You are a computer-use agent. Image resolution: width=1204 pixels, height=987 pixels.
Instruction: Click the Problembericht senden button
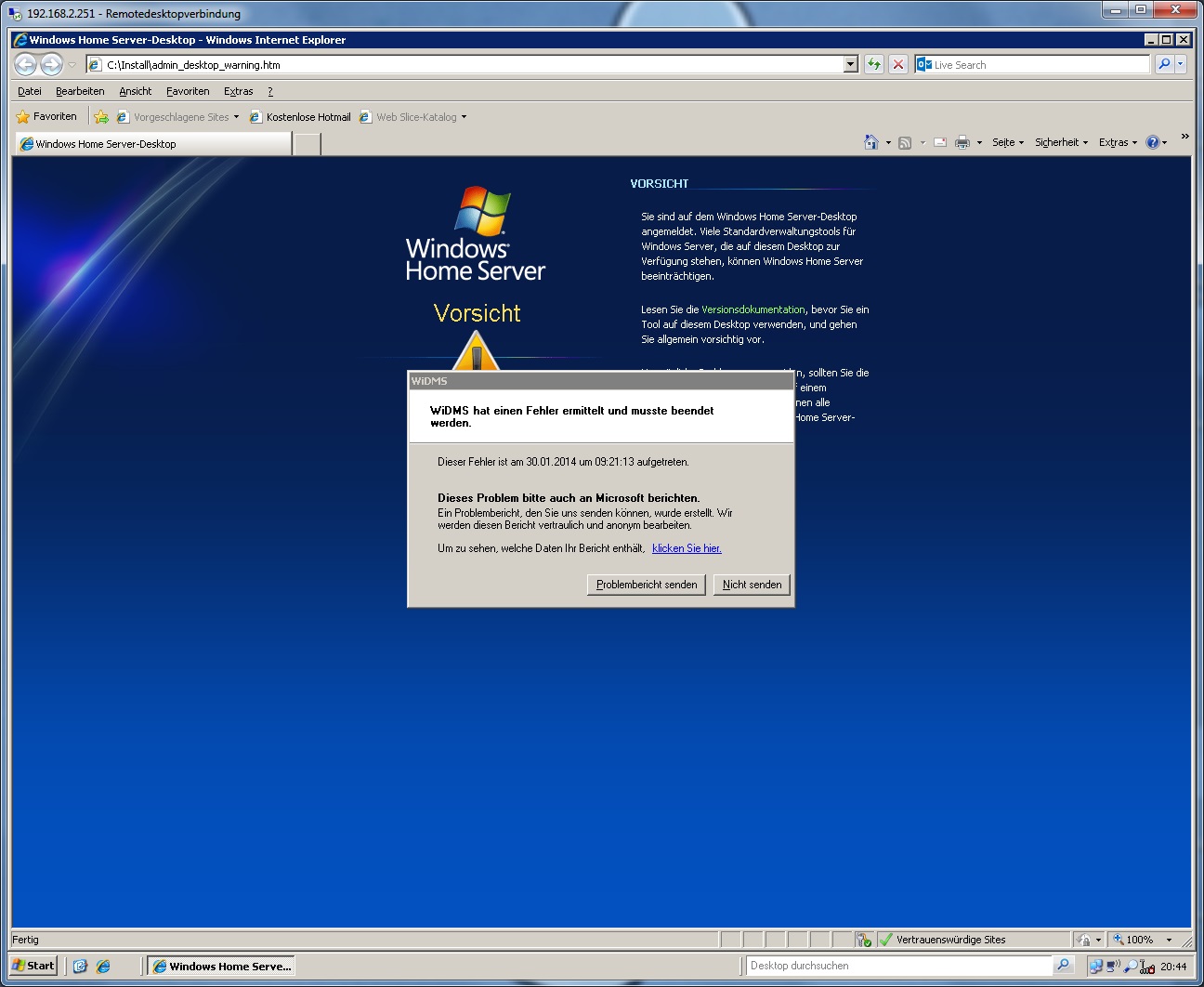pyautogui.click(x=647, y=585)
